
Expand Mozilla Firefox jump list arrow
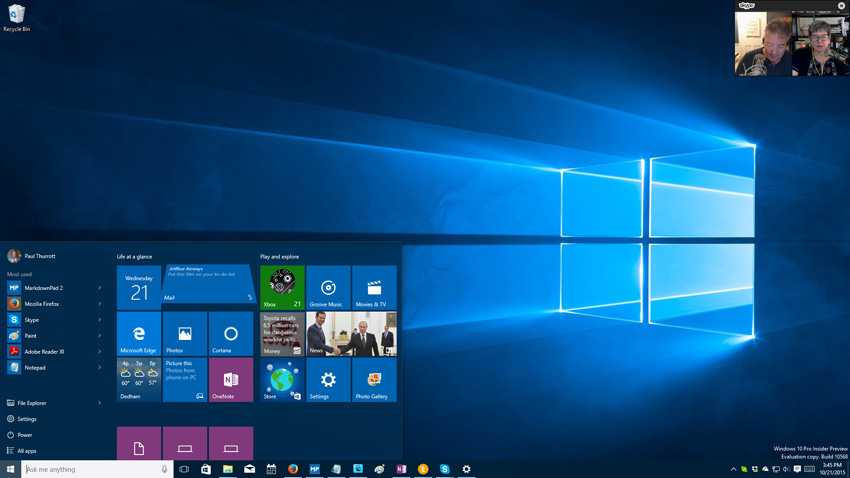click(100, 303)
